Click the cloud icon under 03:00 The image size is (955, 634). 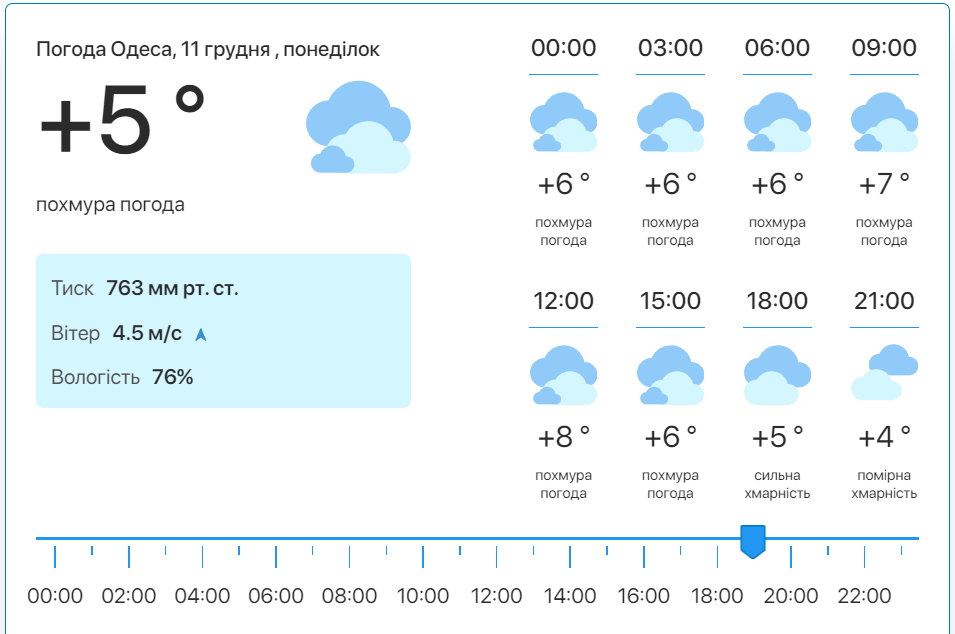[670, 122]
